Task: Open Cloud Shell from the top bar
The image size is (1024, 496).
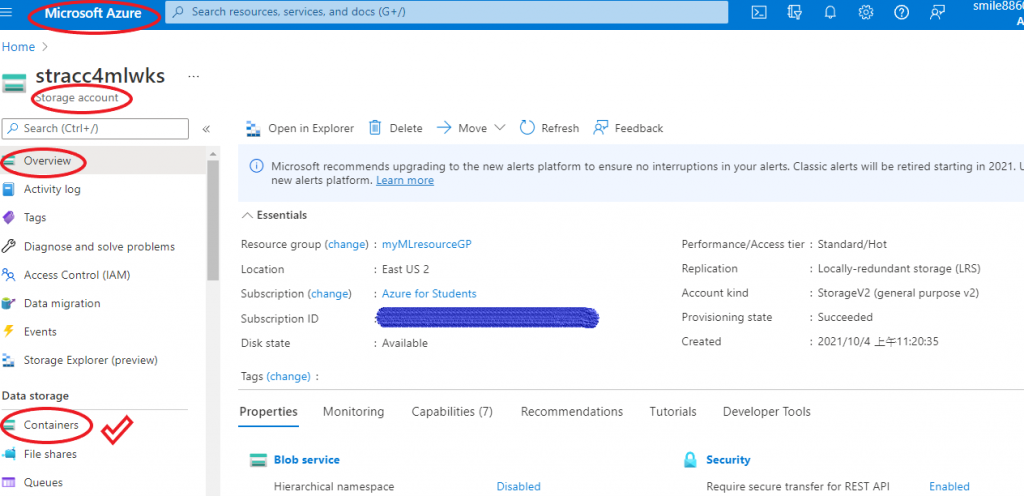Action: [x=759, y=12]
